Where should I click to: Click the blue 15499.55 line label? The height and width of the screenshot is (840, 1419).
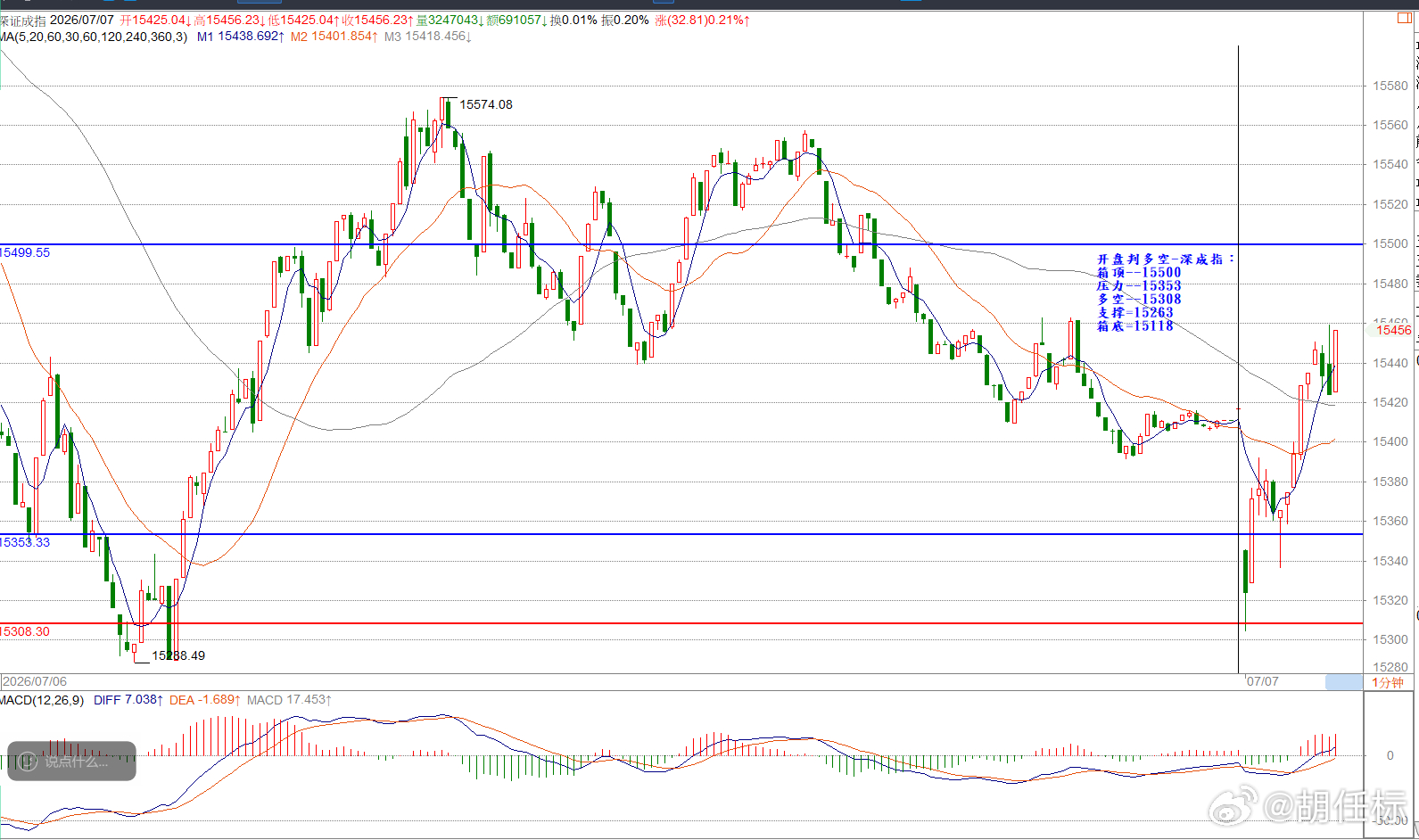point(25,252)
